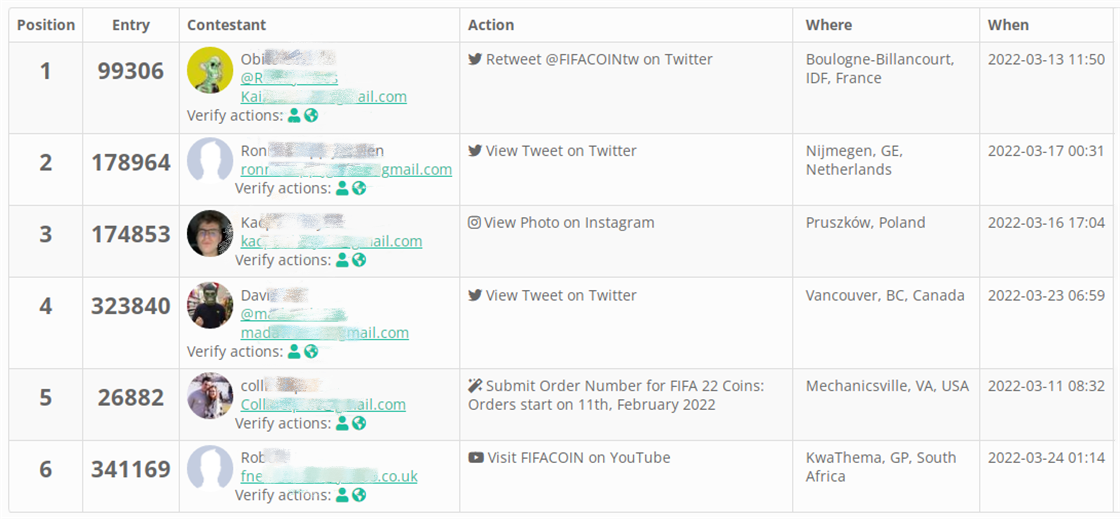The image size is (1120, 519).
Task: Click the globe verify icon for entry 99306
Action: click(311, 116)
